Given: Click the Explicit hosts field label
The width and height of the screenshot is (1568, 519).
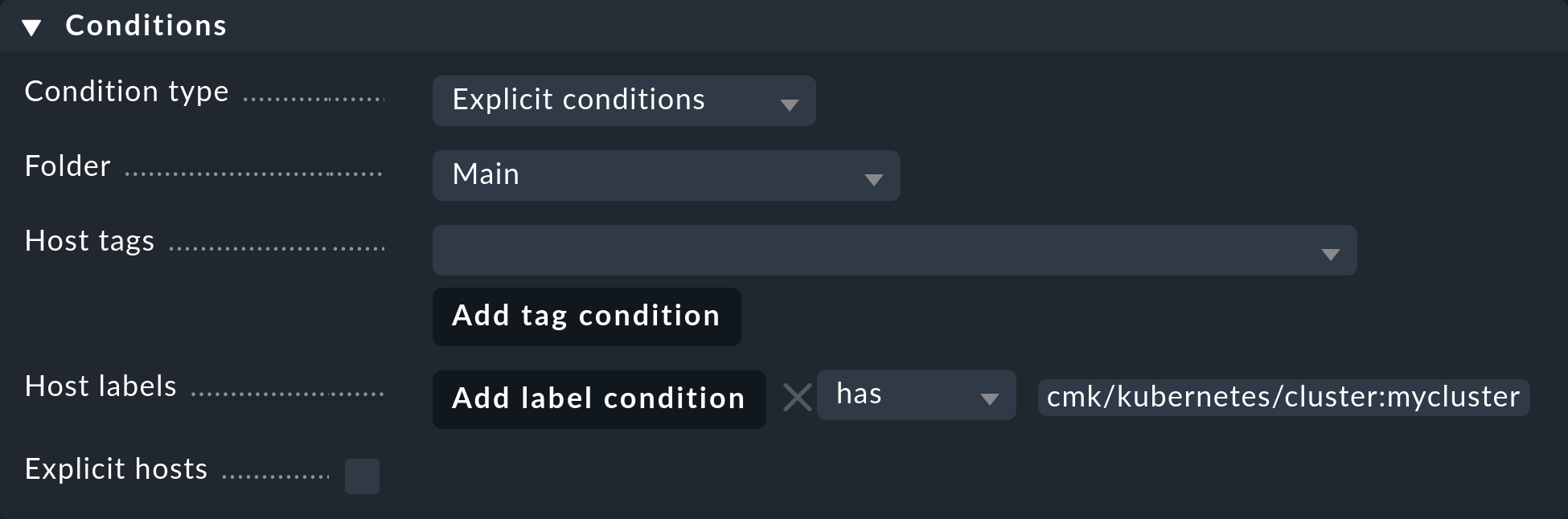Looking at the screenshot, I should [116, 468].
